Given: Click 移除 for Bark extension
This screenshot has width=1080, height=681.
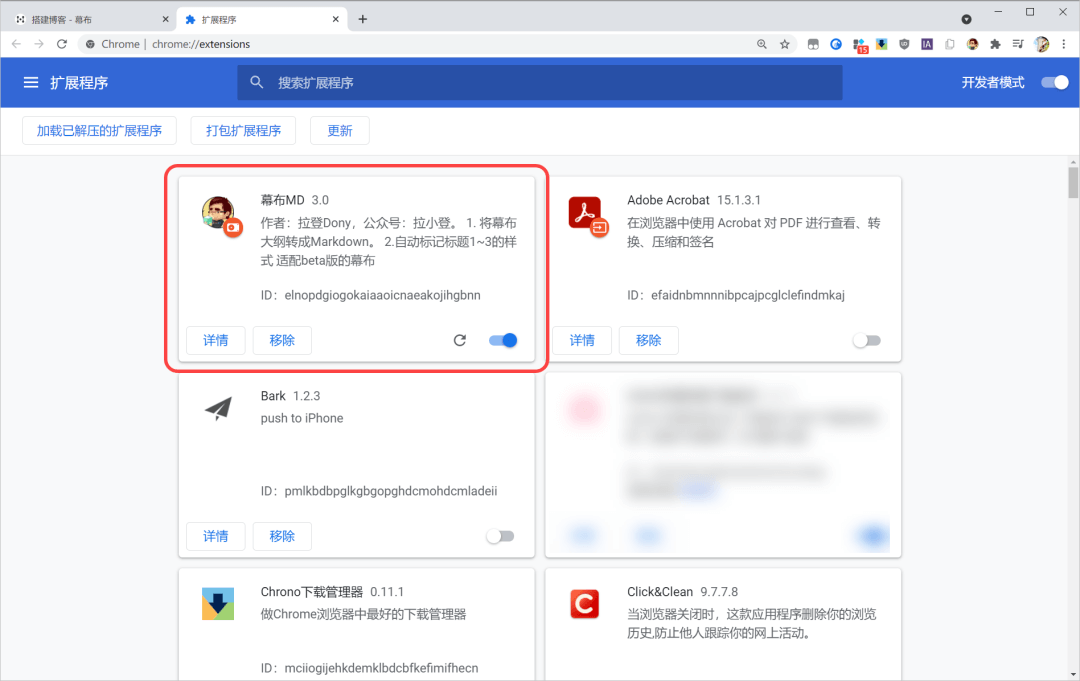Looking at the screenshot, I should coord(282,536).
